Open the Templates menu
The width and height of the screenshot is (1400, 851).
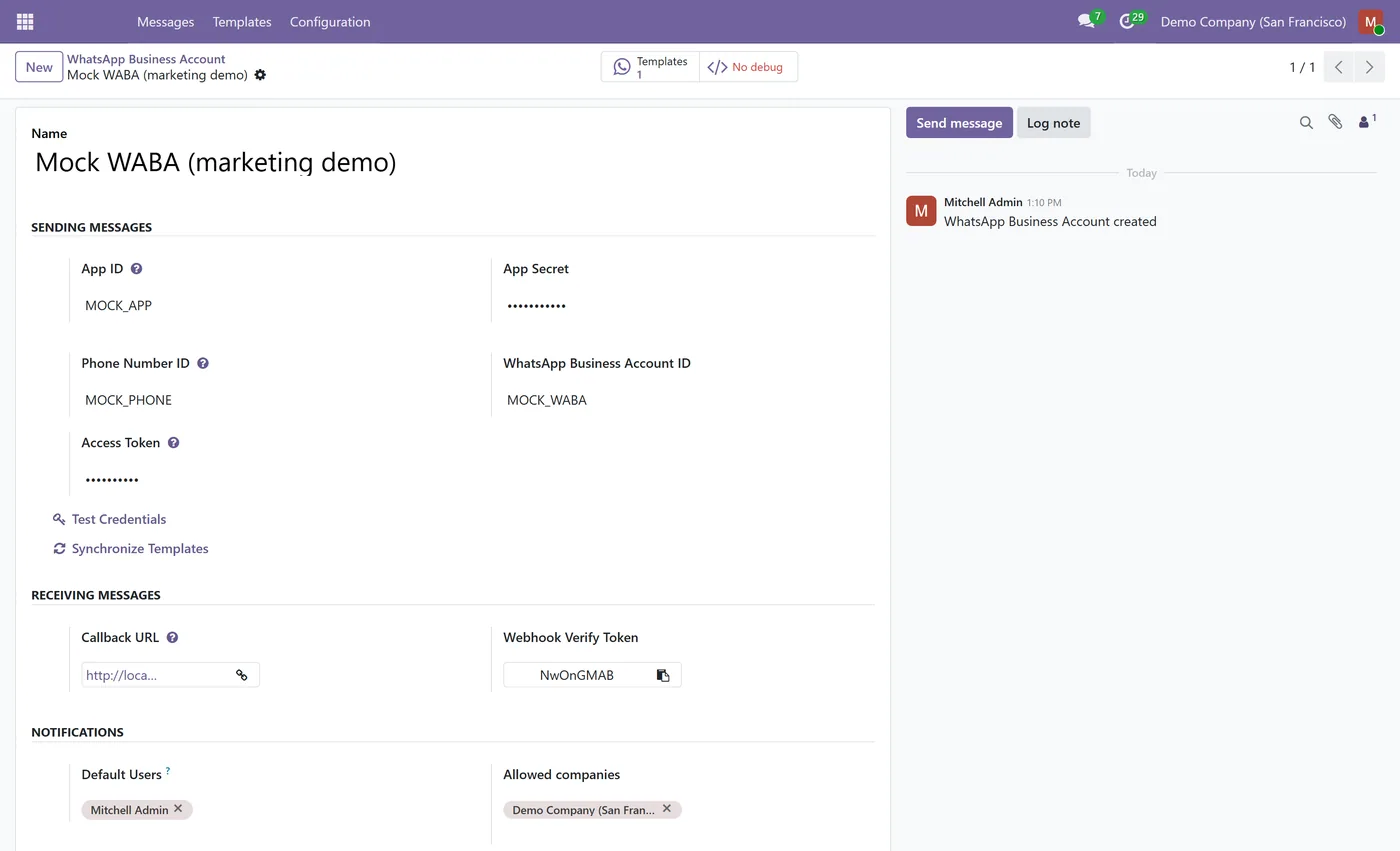coord(242,21)
